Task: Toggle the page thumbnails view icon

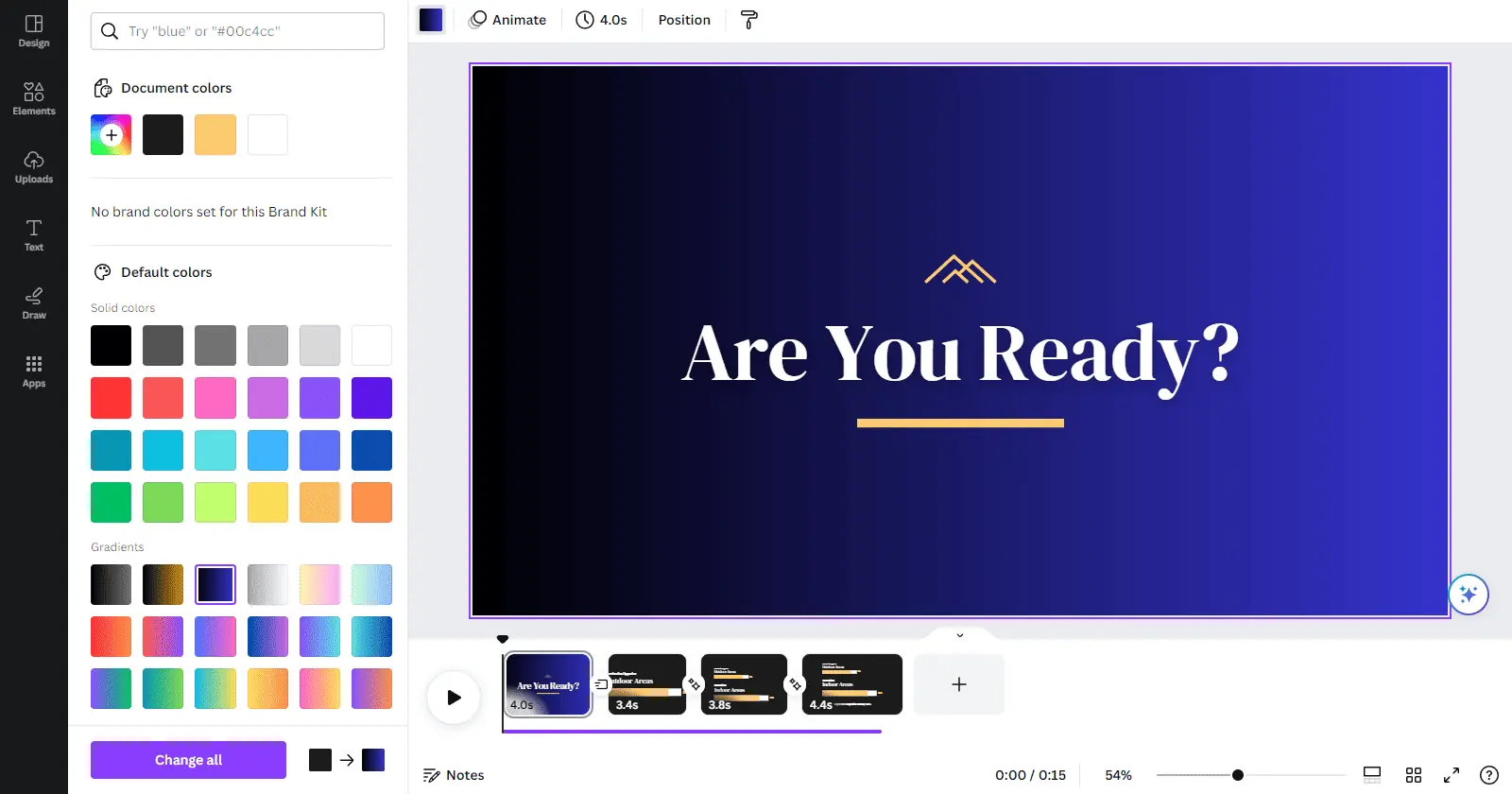Action: click(1372, 775)
